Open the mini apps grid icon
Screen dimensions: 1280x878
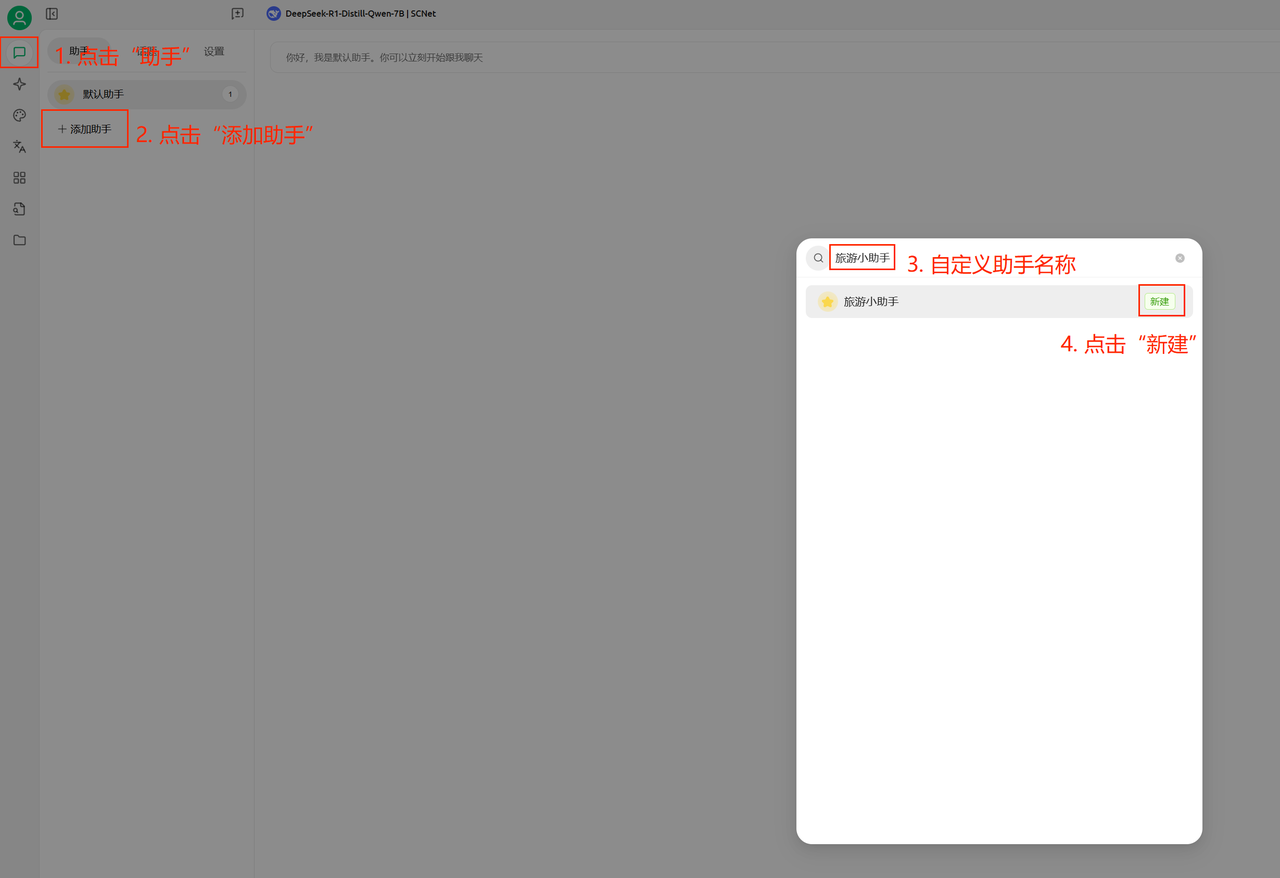point(19,178)
